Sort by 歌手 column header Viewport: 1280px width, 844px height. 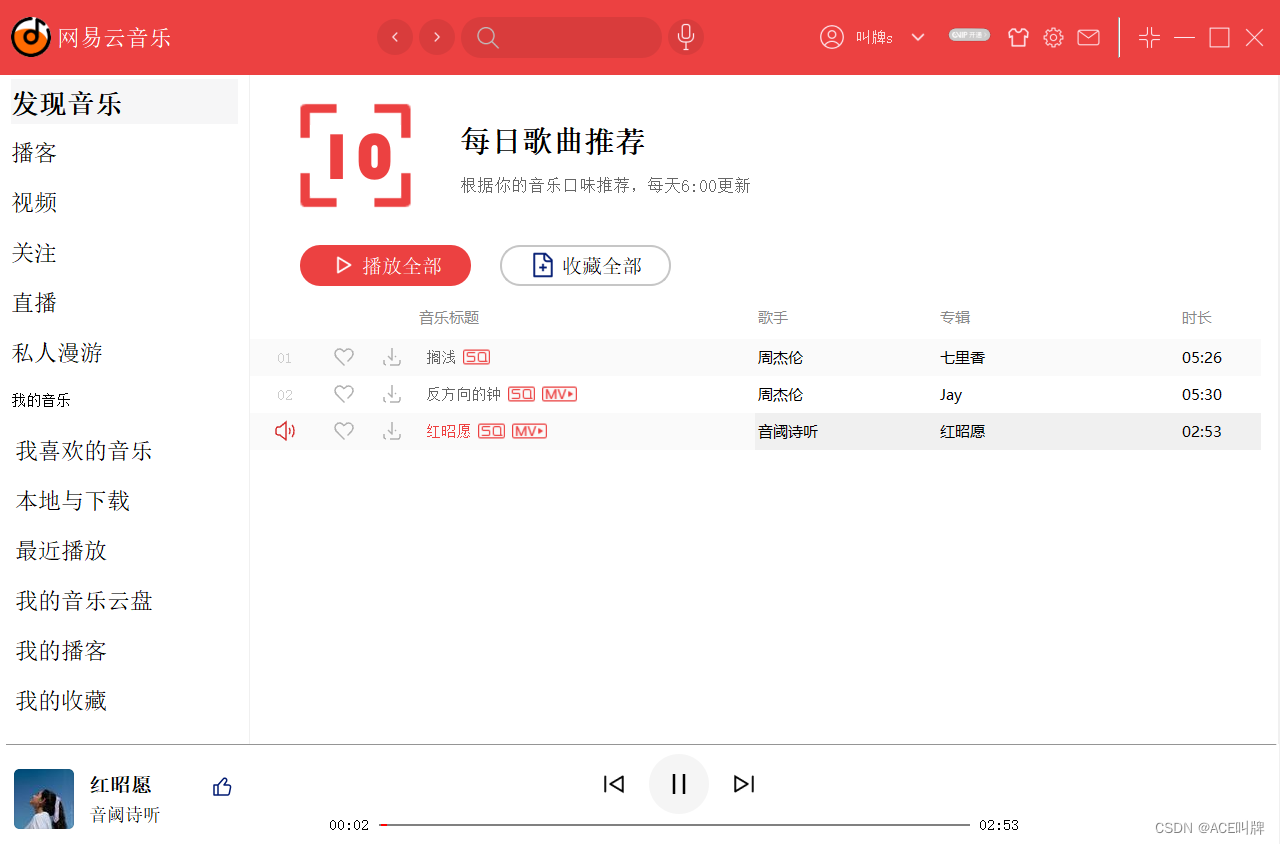[x=773, y=318]
